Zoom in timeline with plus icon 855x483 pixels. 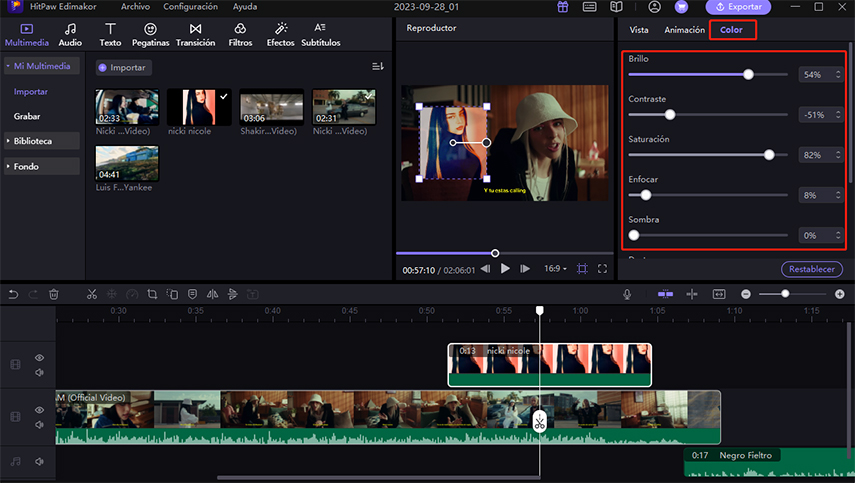click(840, 294)
